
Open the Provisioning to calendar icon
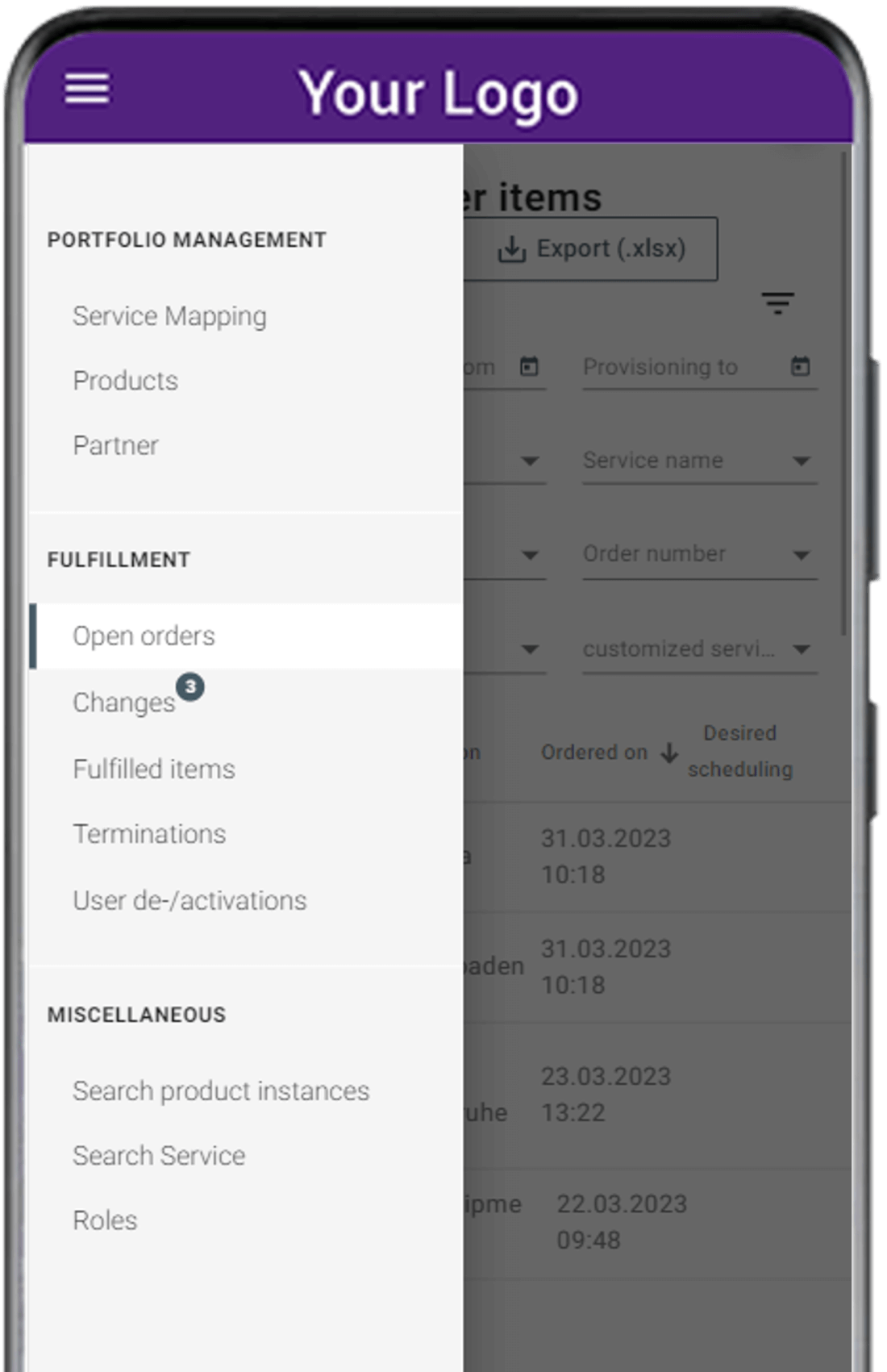coord(800,366)
